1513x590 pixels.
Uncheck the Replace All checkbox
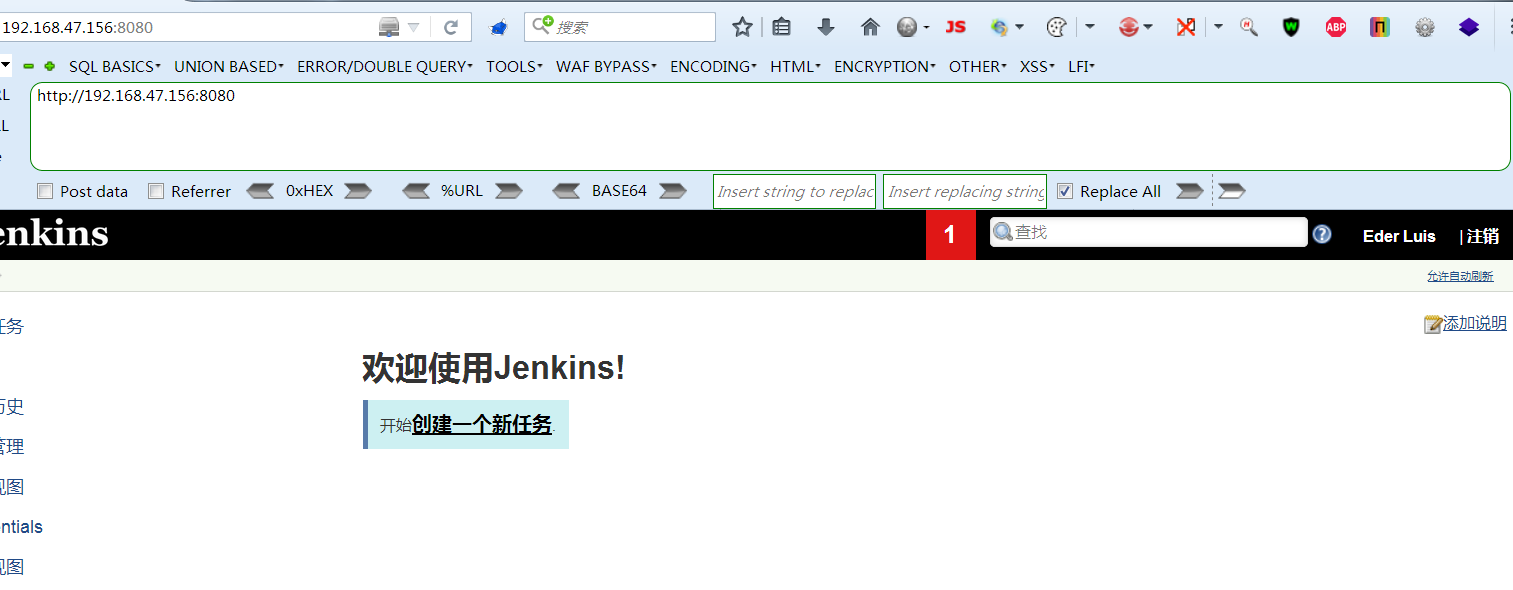[x=1064, y=191]
